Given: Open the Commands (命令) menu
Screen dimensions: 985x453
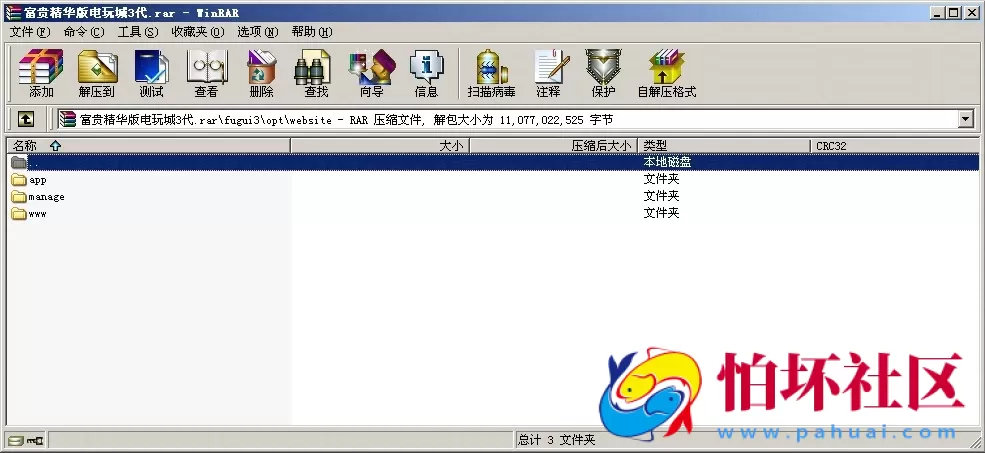Looking at the screenshot, I should [x=84, y=31].
